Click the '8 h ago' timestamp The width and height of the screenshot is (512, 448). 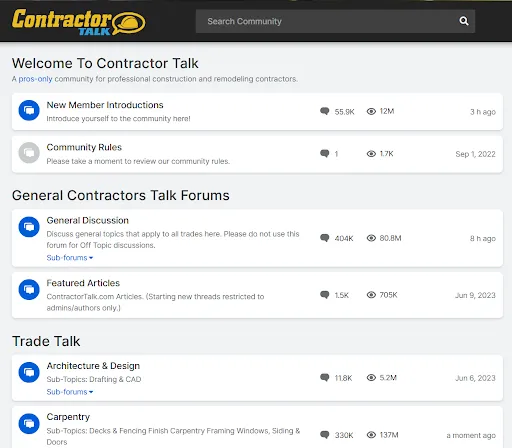(483, 238)
